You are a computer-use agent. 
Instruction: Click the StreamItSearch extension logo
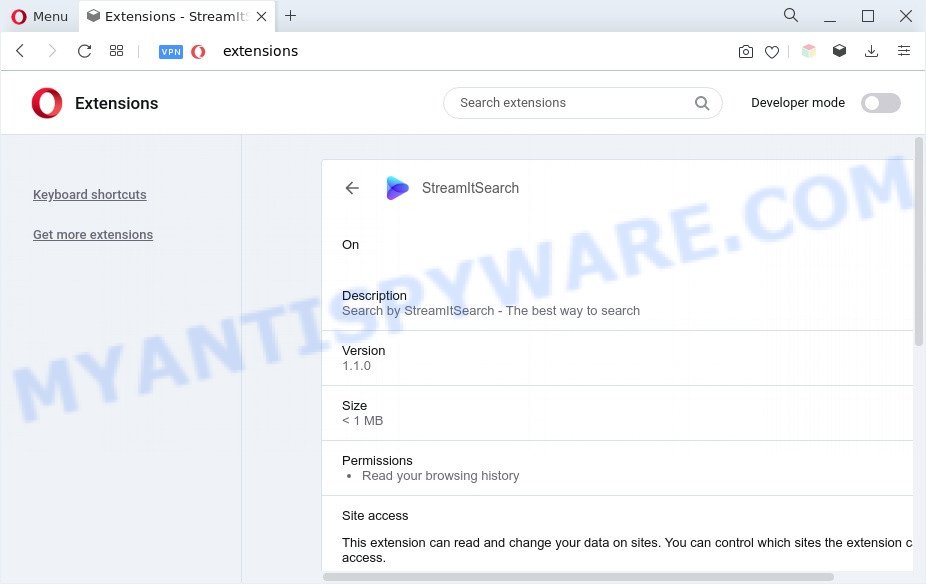(397, 188)
